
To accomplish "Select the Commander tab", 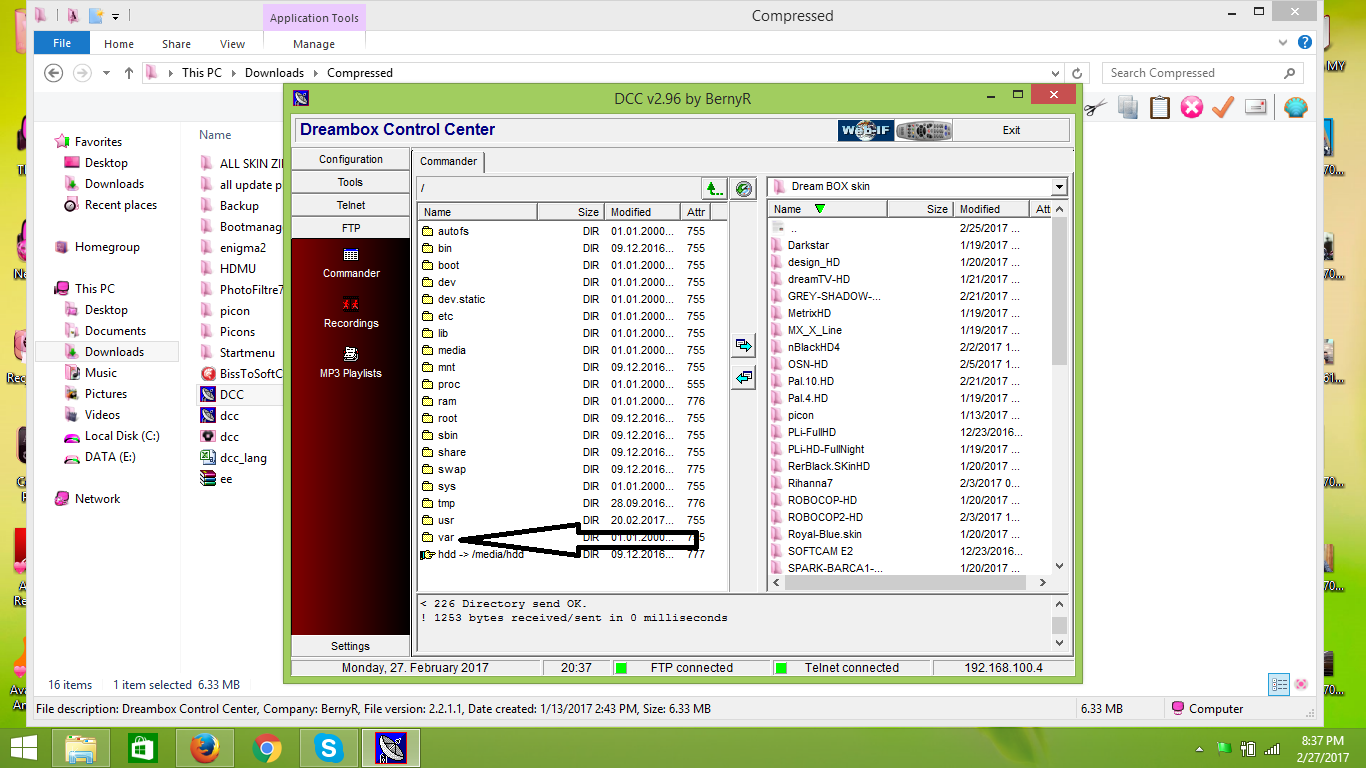I will tap(448, 161).
